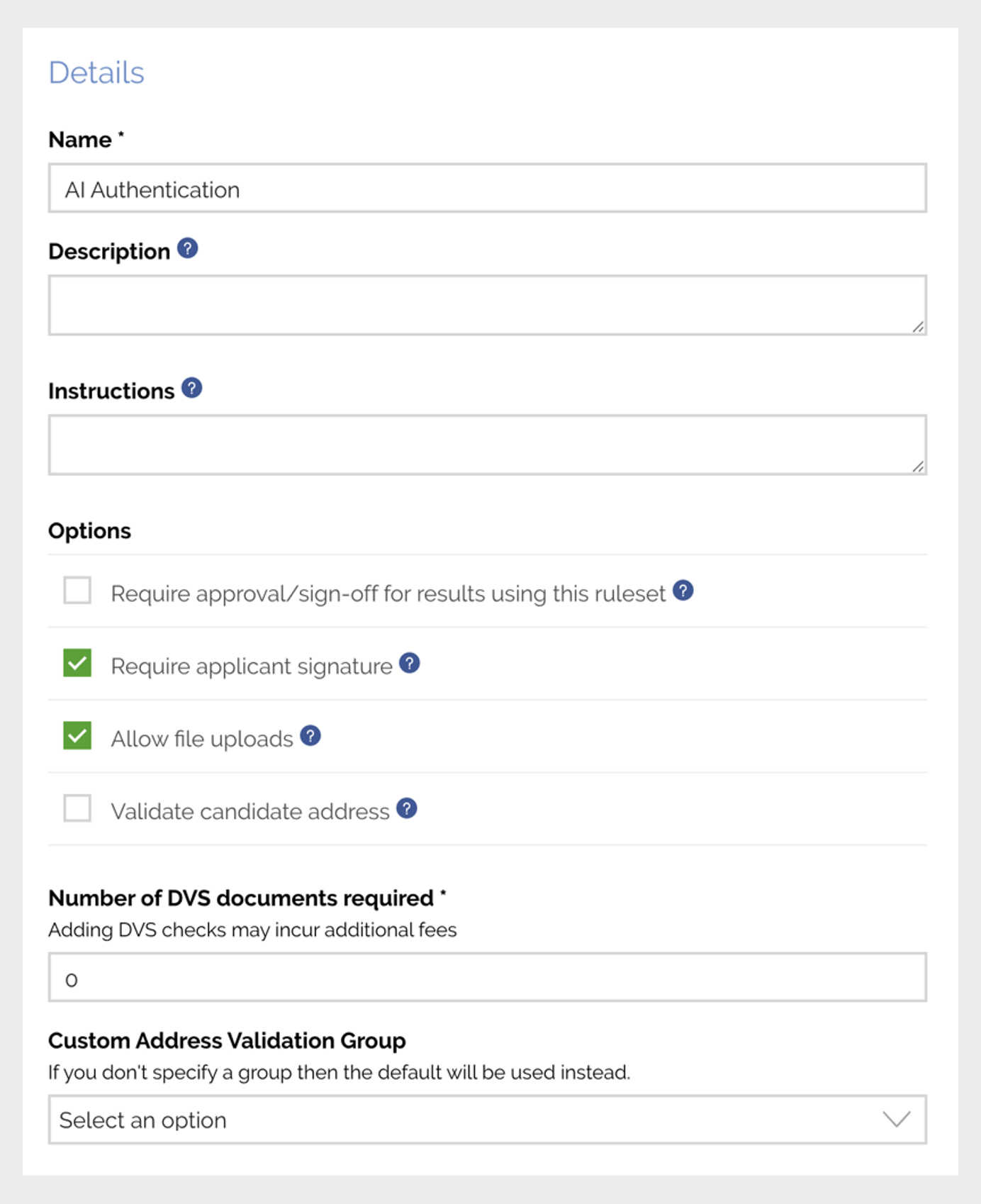Click the chevron arrow on Select an option
This screenshot has height=1204, width=981.
pos(896,1120)
